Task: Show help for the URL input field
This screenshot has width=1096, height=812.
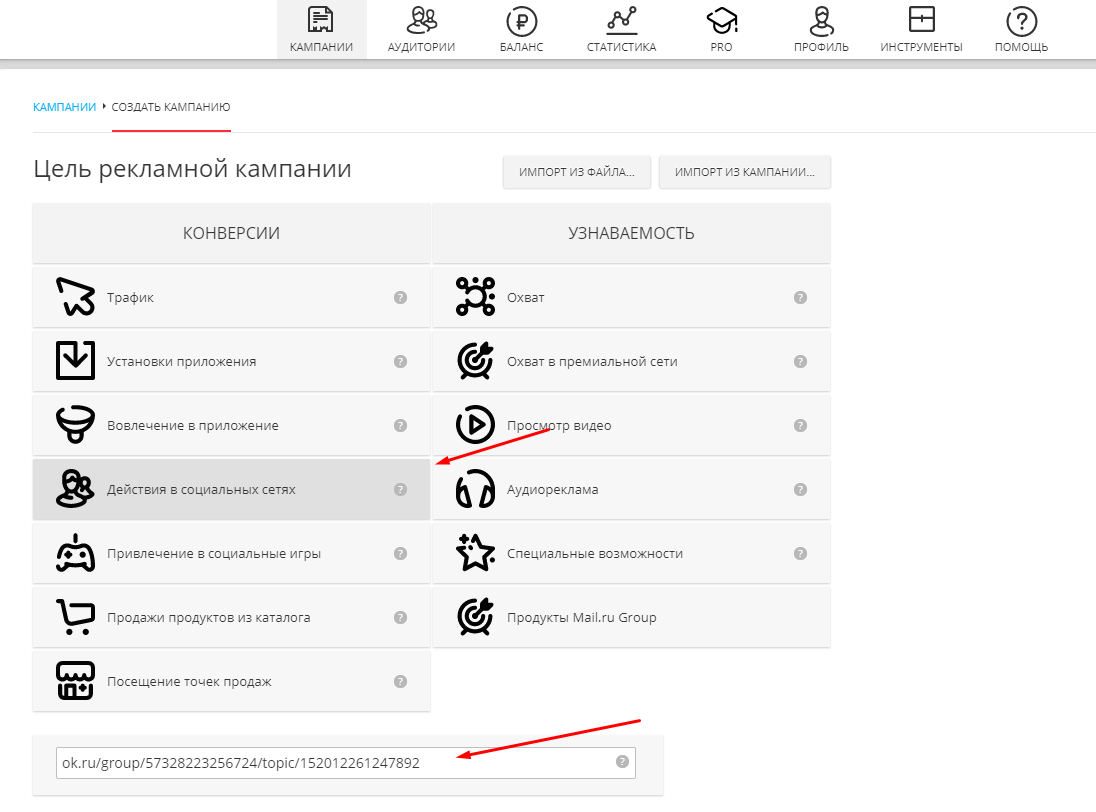Action: (622, 762)
